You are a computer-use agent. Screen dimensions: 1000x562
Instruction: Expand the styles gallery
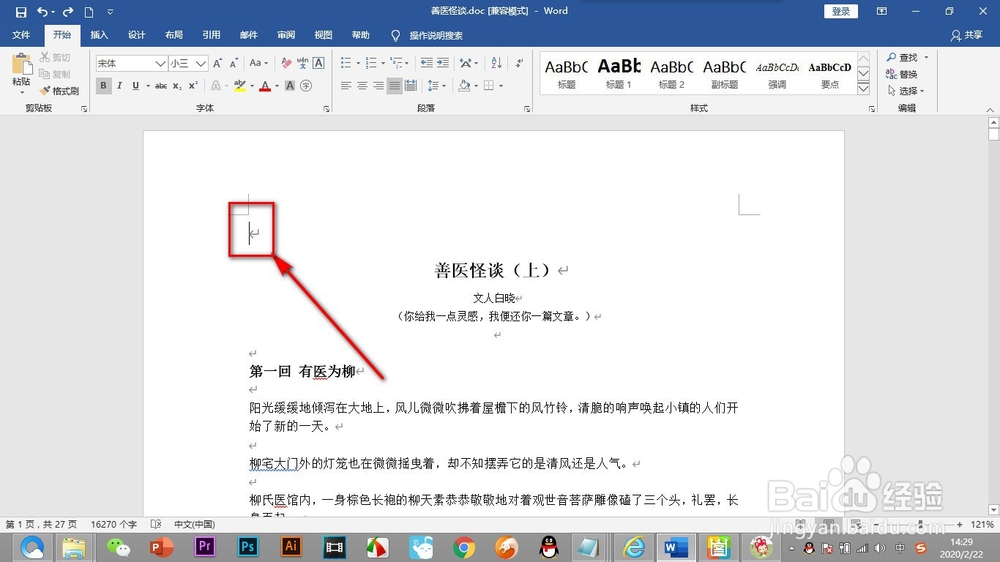(864, 89)
